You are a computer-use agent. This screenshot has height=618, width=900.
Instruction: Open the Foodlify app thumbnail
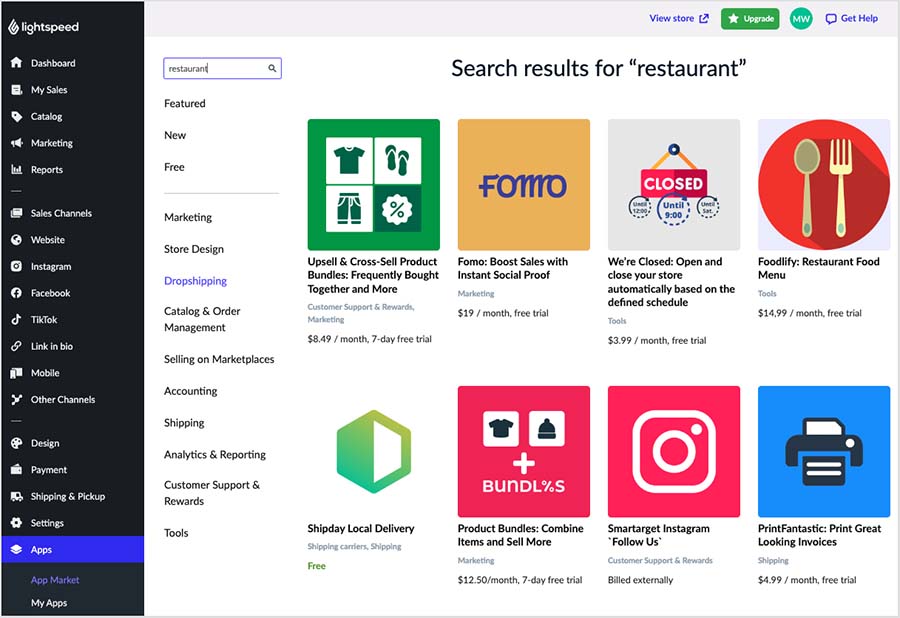tap(824, 185)
